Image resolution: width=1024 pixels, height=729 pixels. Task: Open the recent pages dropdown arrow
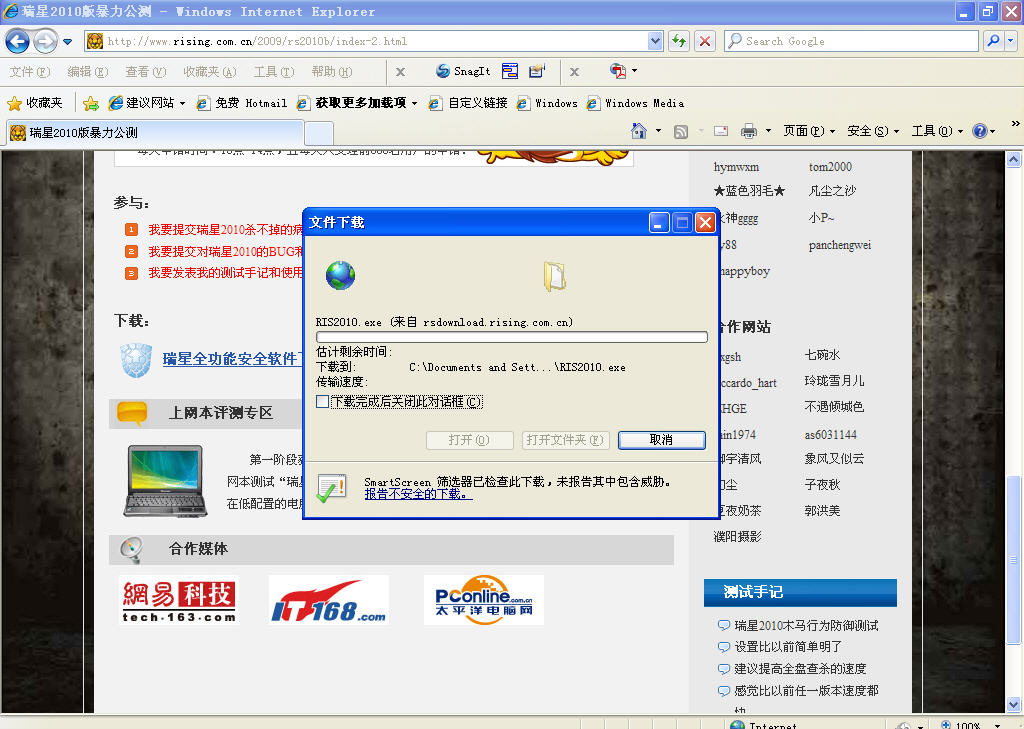coord(67,42)
